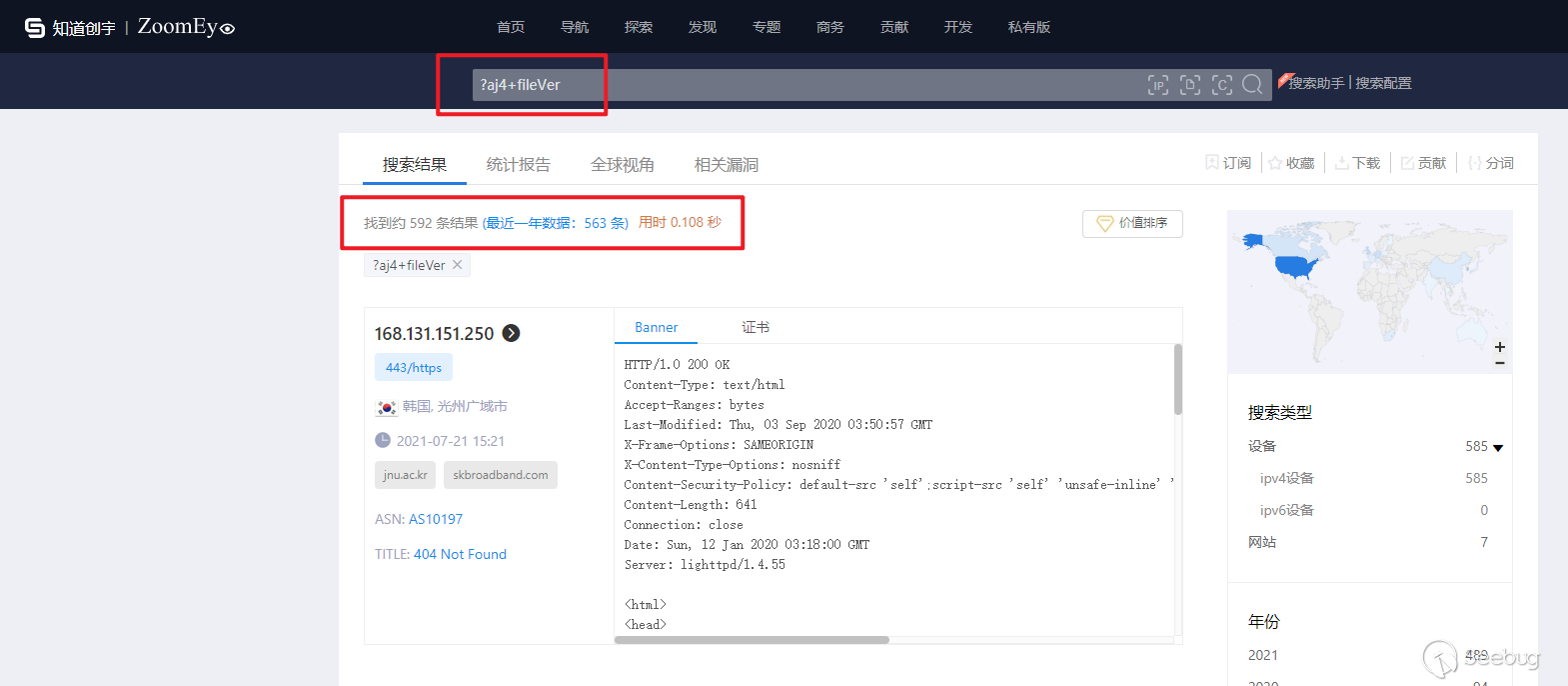Switch to the 相关漏洞 tab
This screenshot has height=686, width=1568.
(x=727, y=165)
